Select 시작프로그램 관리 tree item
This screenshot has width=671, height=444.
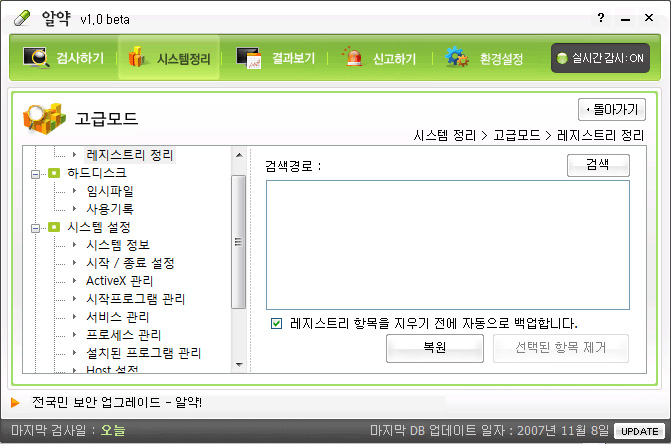tap(135, 299)
